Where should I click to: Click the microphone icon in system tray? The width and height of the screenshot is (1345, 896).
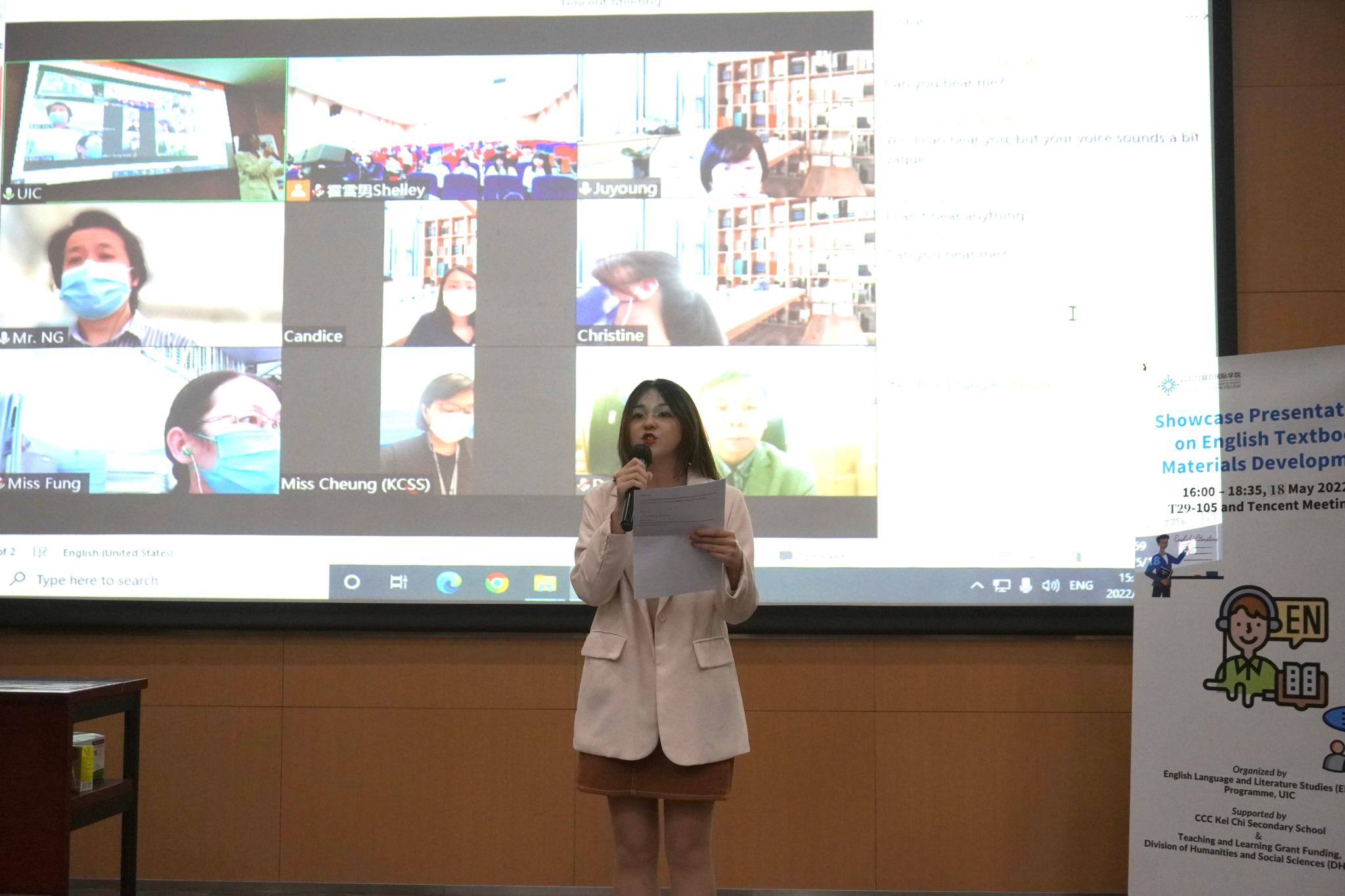[x=1025, y=585]
